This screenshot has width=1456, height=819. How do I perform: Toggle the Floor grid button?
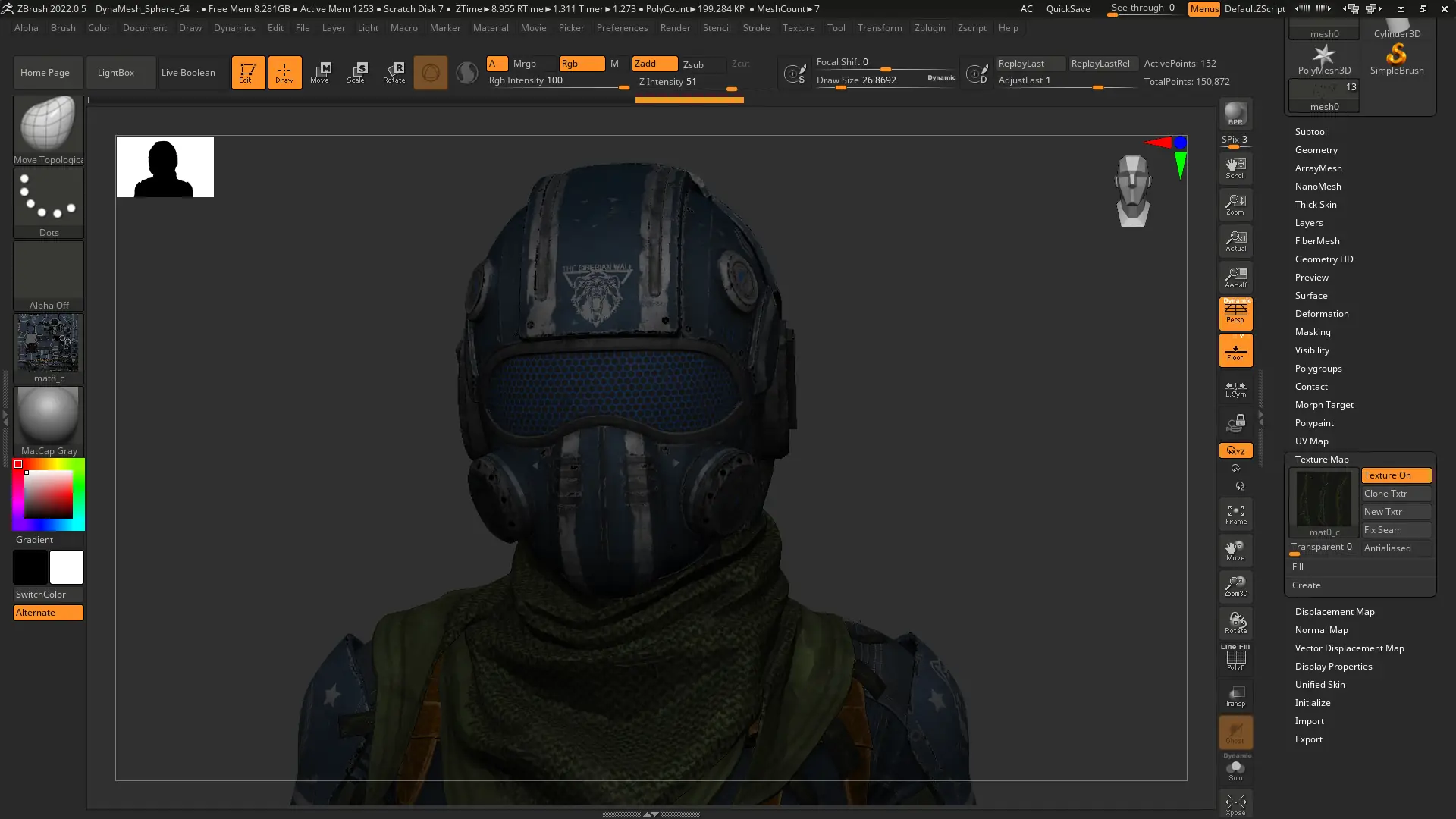1235,351
